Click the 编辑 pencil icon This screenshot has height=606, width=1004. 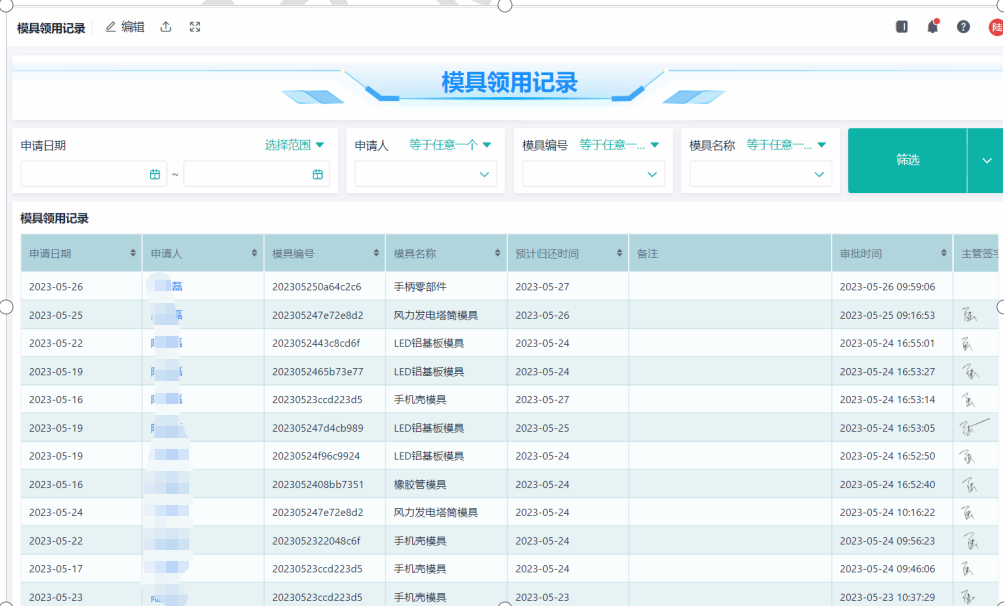[x=111, y=27]
